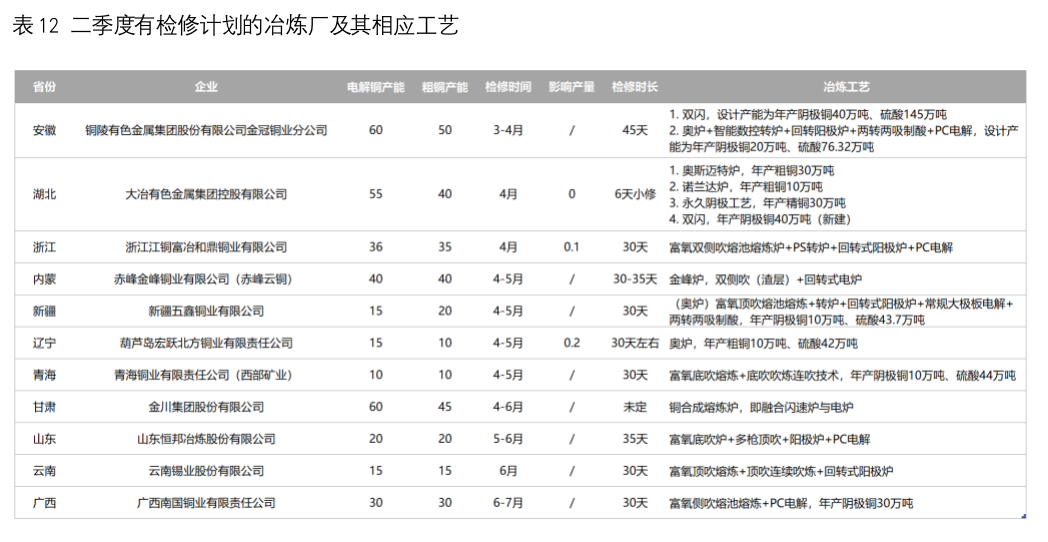Click 富氧顶吹熔炼+顶吹连续吹炼+回转式阳极炉
The image size is (1048, 542).
click(781, 471)
